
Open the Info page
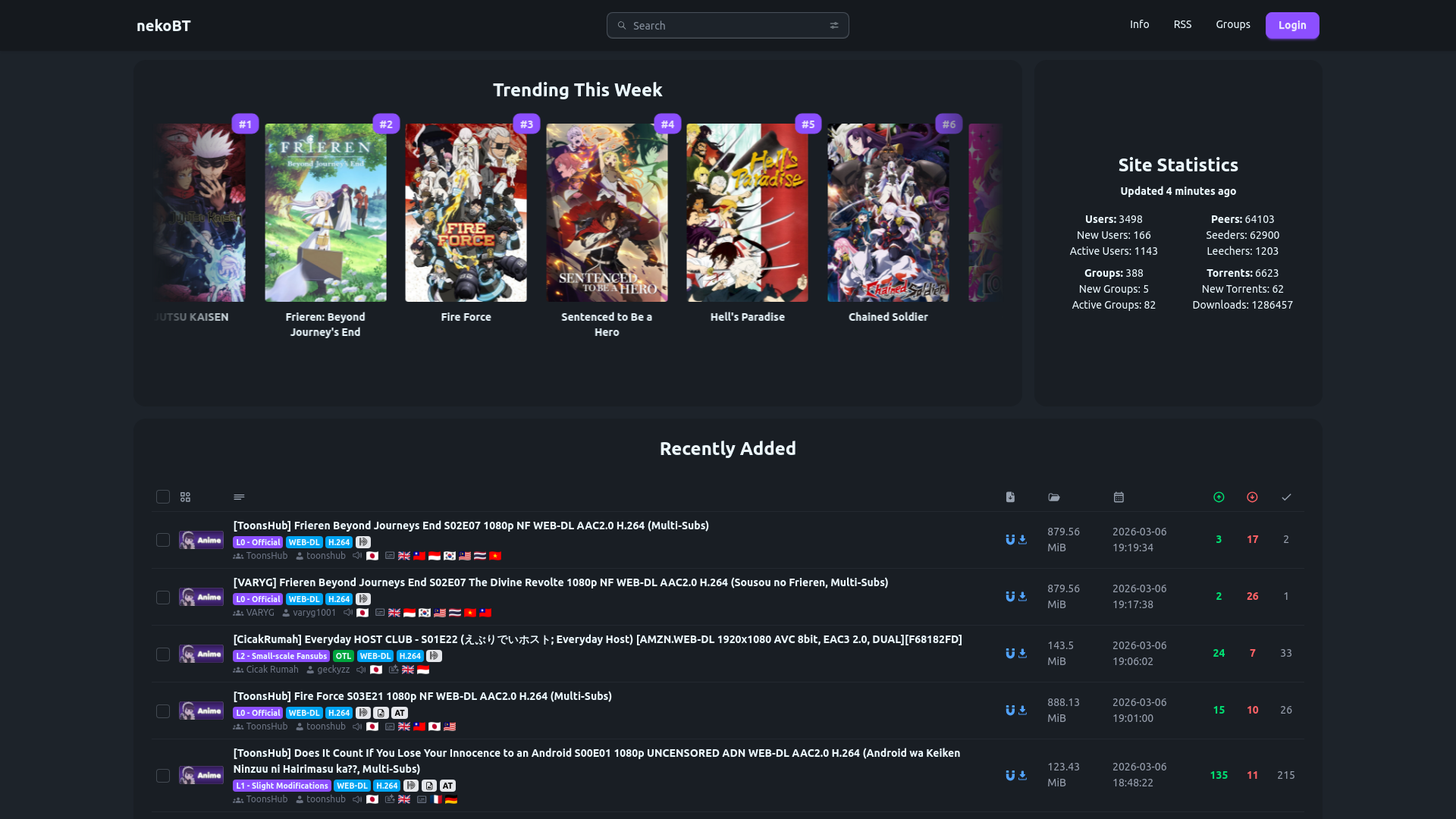pyautogui.click(x=1139, y=24)
